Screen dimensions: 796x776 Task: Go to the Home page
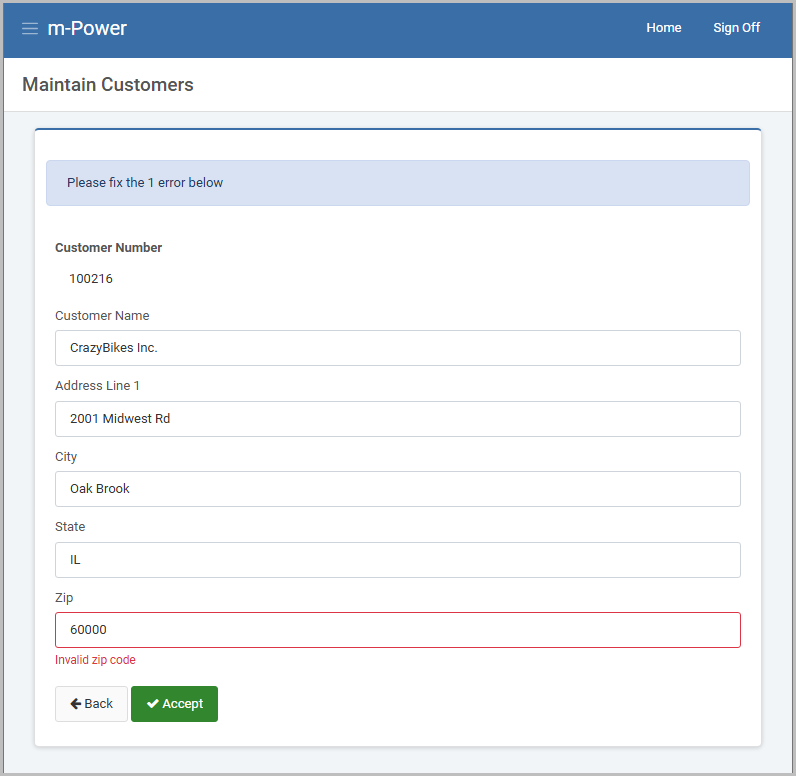663,28
